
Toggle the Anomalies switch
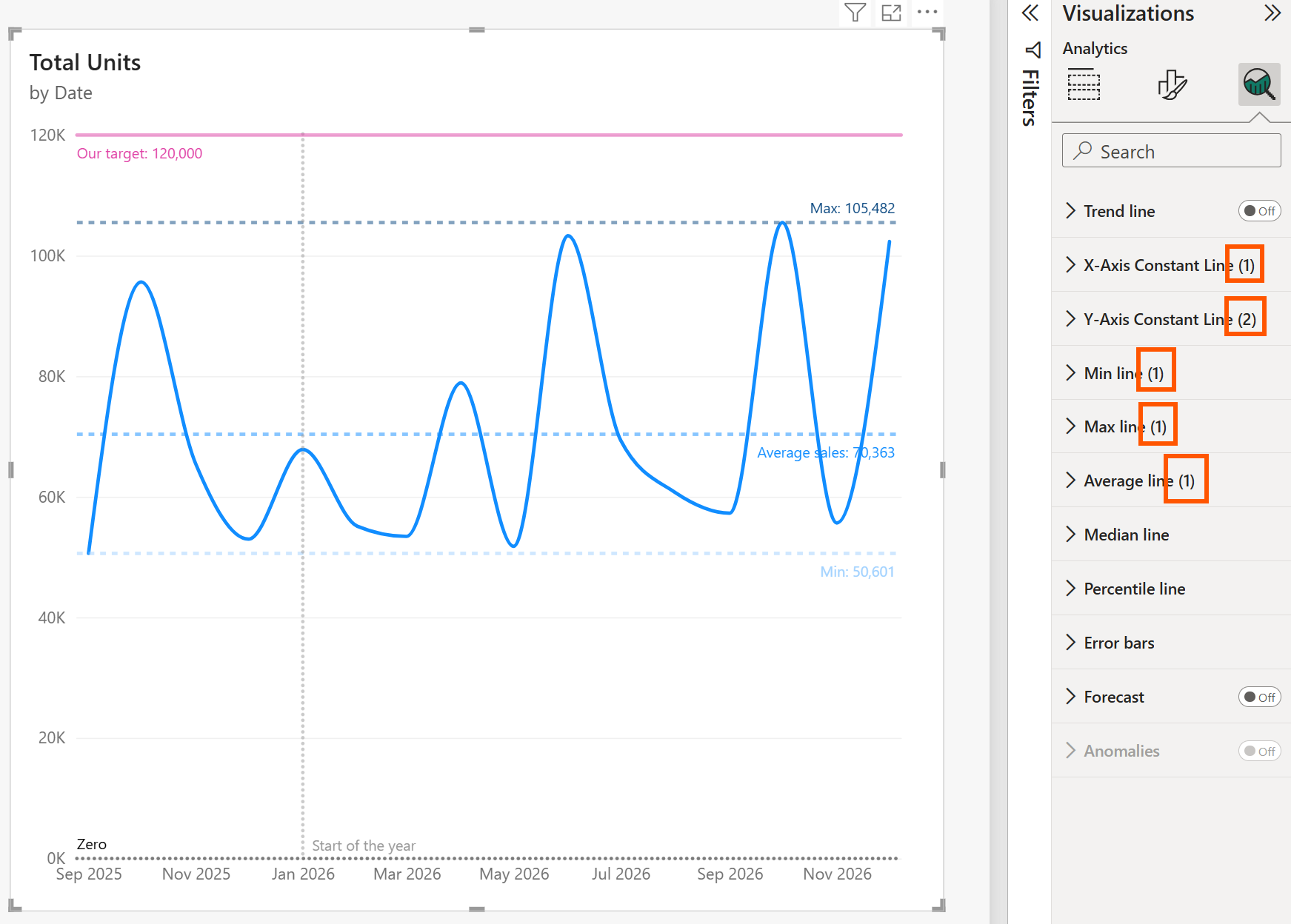click(x=1259, y=751)
